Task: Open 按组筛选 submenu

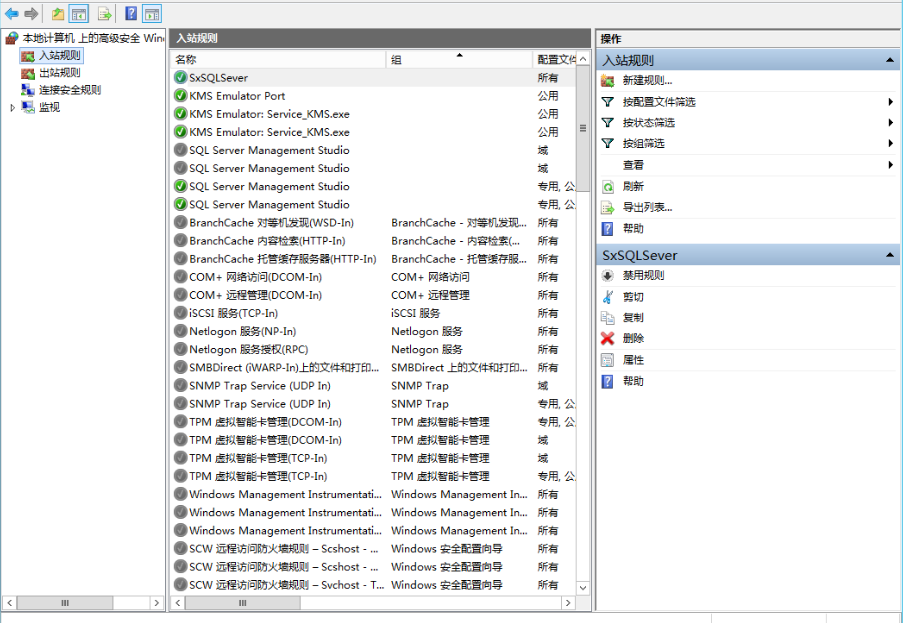Action: pos(643,143)
